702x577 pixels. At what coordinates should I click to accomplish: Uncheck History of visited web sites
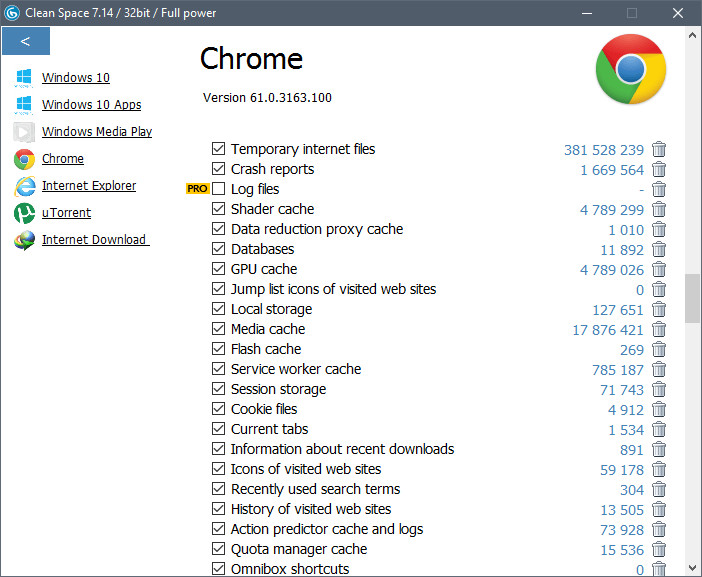pyautogui.click(x=218, y=509)
